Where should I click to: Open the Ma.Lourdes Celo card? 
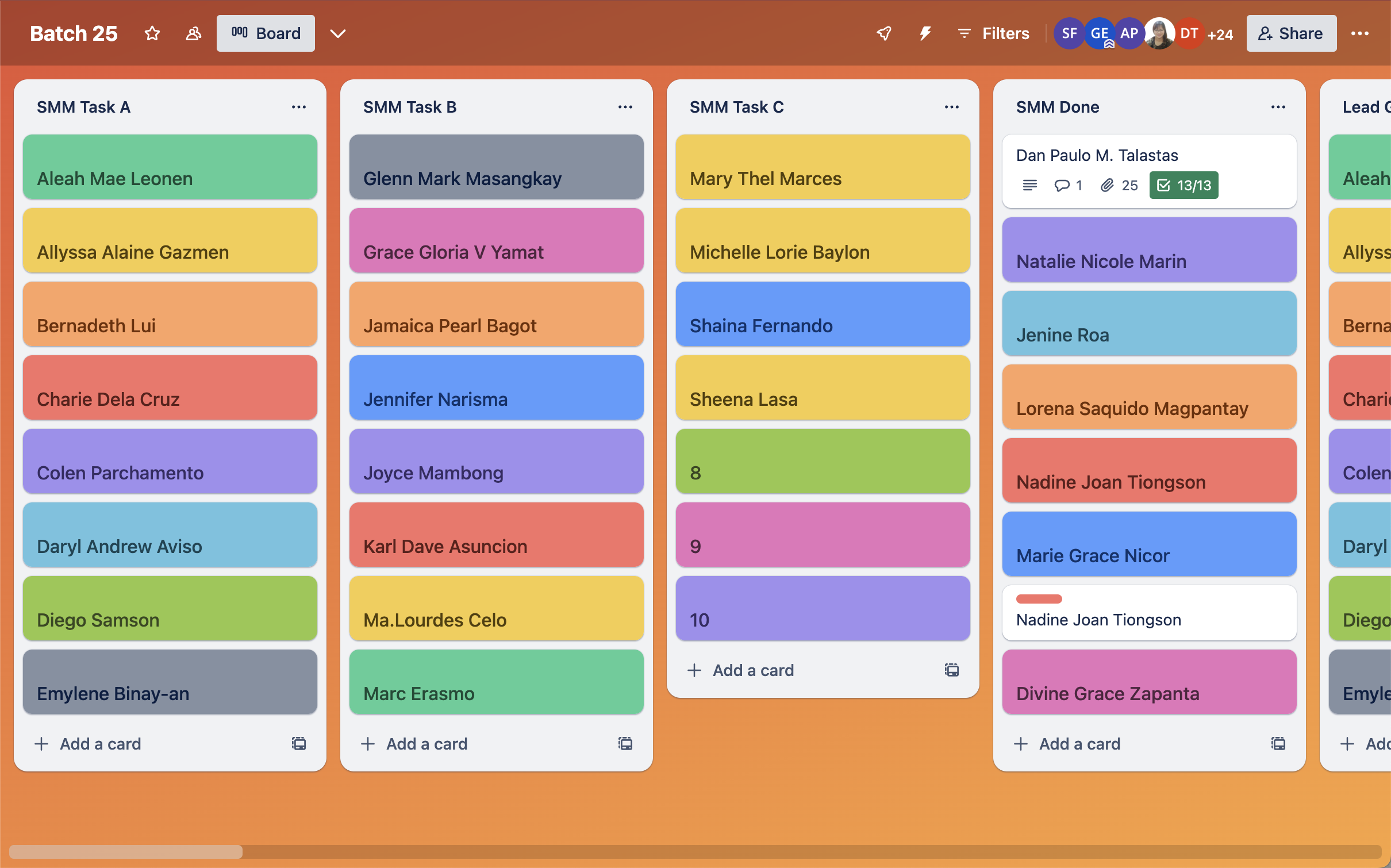point(497,608)
